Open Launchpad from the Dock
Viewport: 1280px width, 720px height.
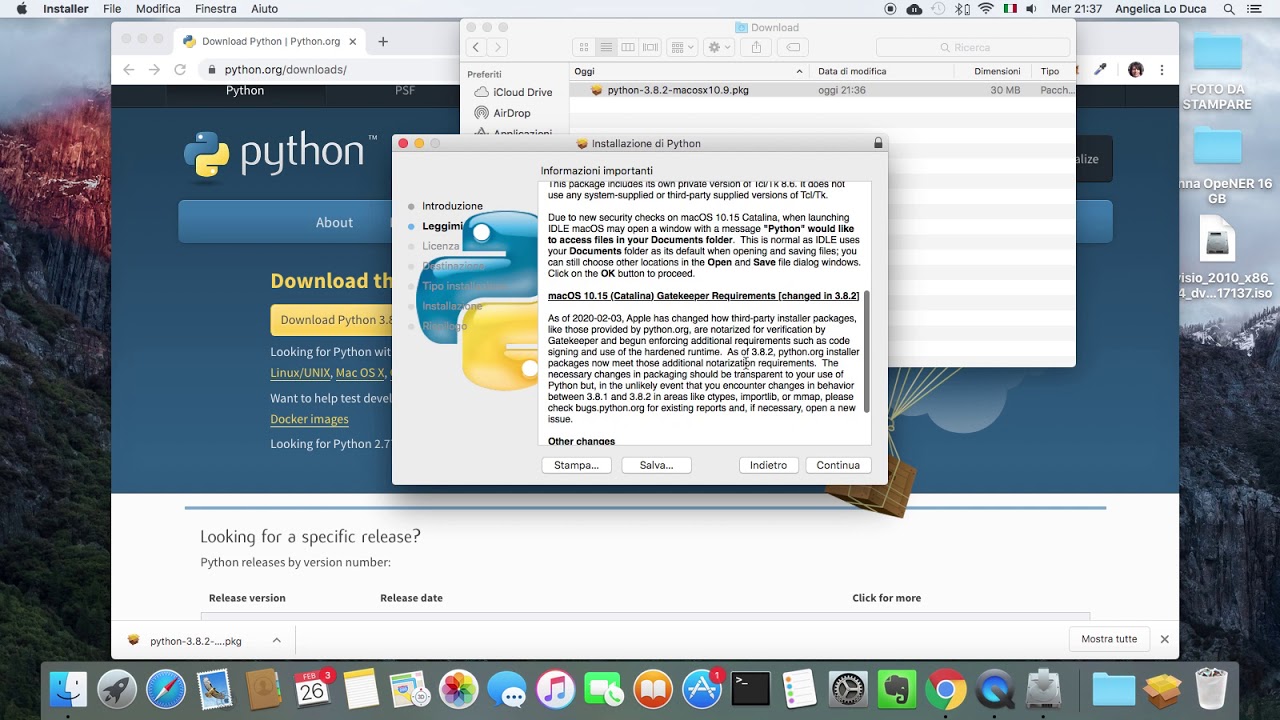[117, 689]
